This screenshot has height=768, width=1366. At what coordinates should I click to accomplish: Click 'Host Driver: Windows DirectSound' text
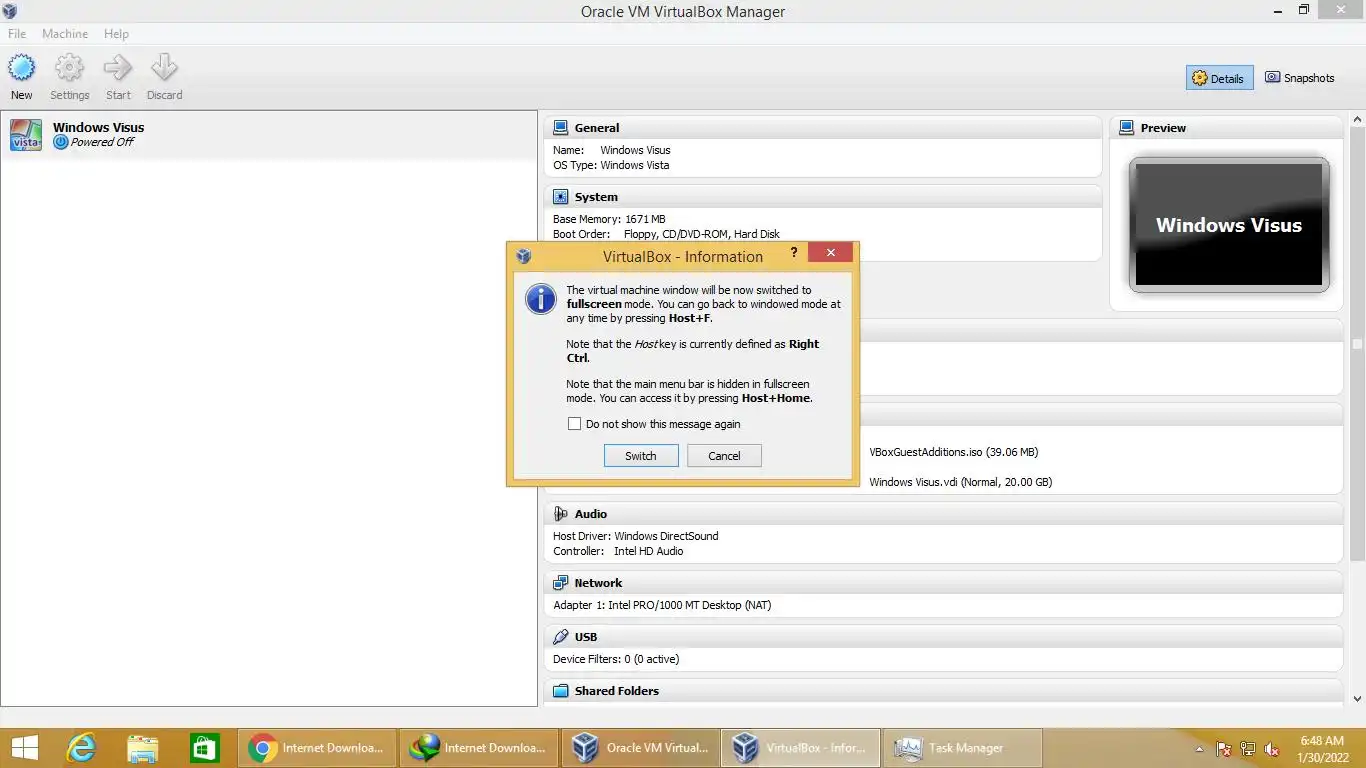tap(635, 536)
